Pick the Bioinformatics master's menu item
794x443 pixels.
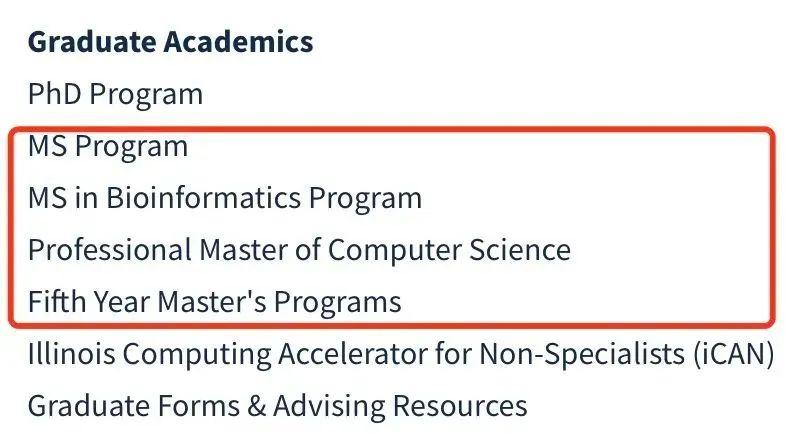point(225,198)
